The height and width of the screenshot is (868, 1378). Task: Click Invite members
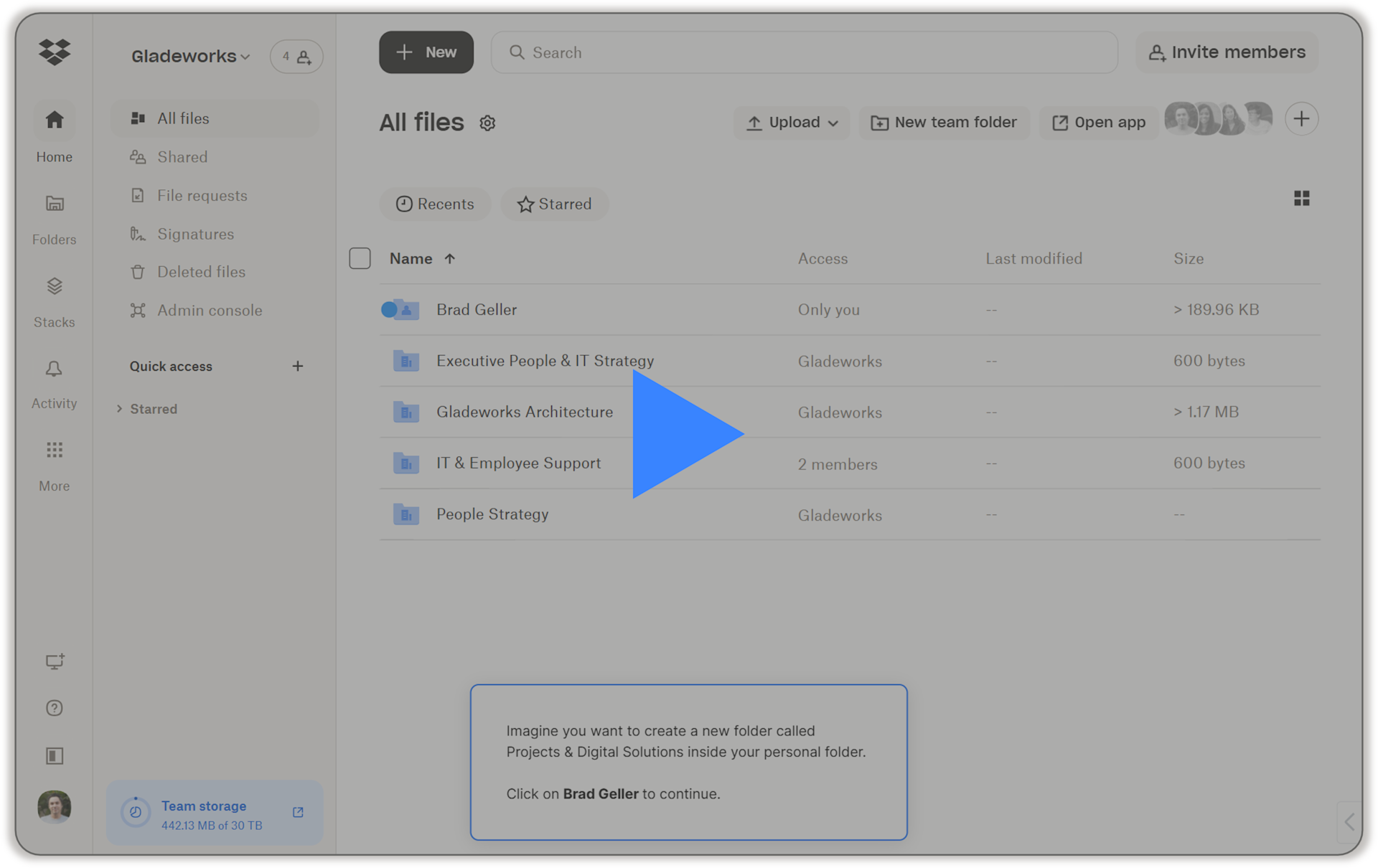[1227, 52]
